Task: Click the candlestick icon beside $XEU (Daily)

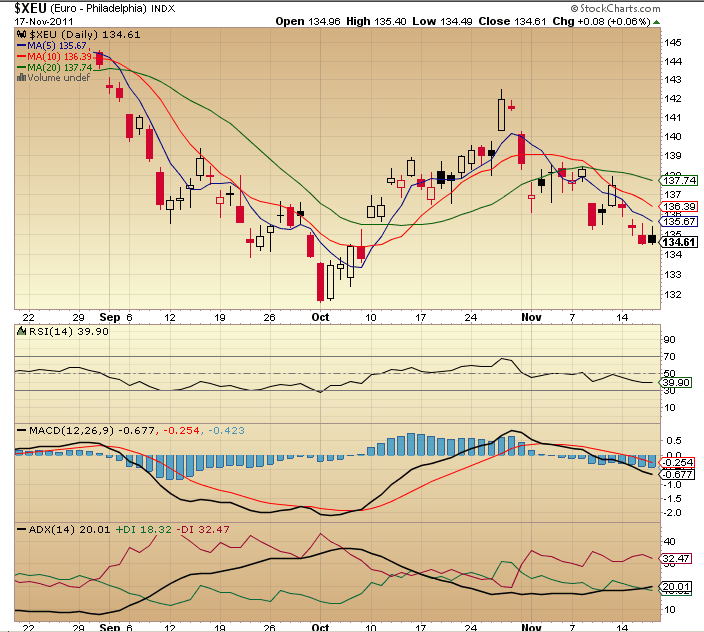Action: pyautogui.click(x=21, y=34)
